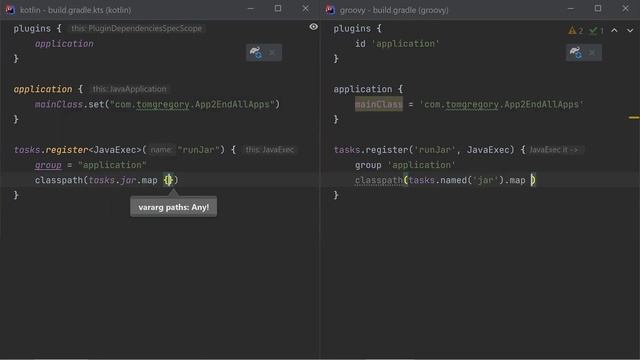Click "runJar" string in kotlin editor
The width and height of the screenshot is (640, 360).
199,150
